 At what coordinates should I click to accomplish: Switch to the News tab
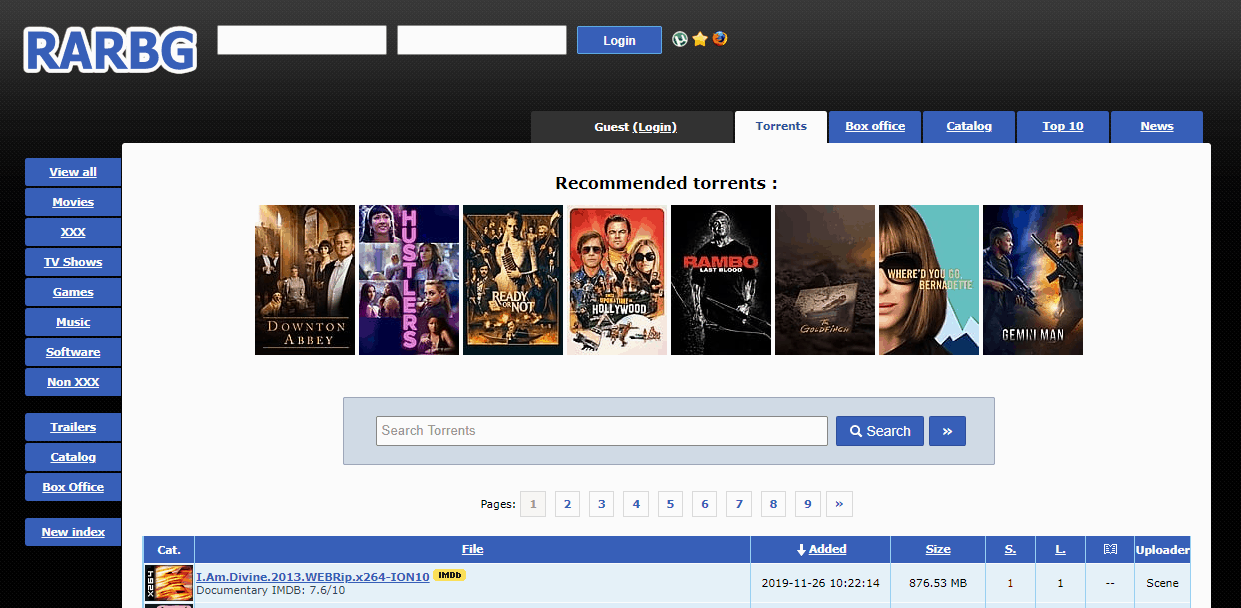point(1157,126)
